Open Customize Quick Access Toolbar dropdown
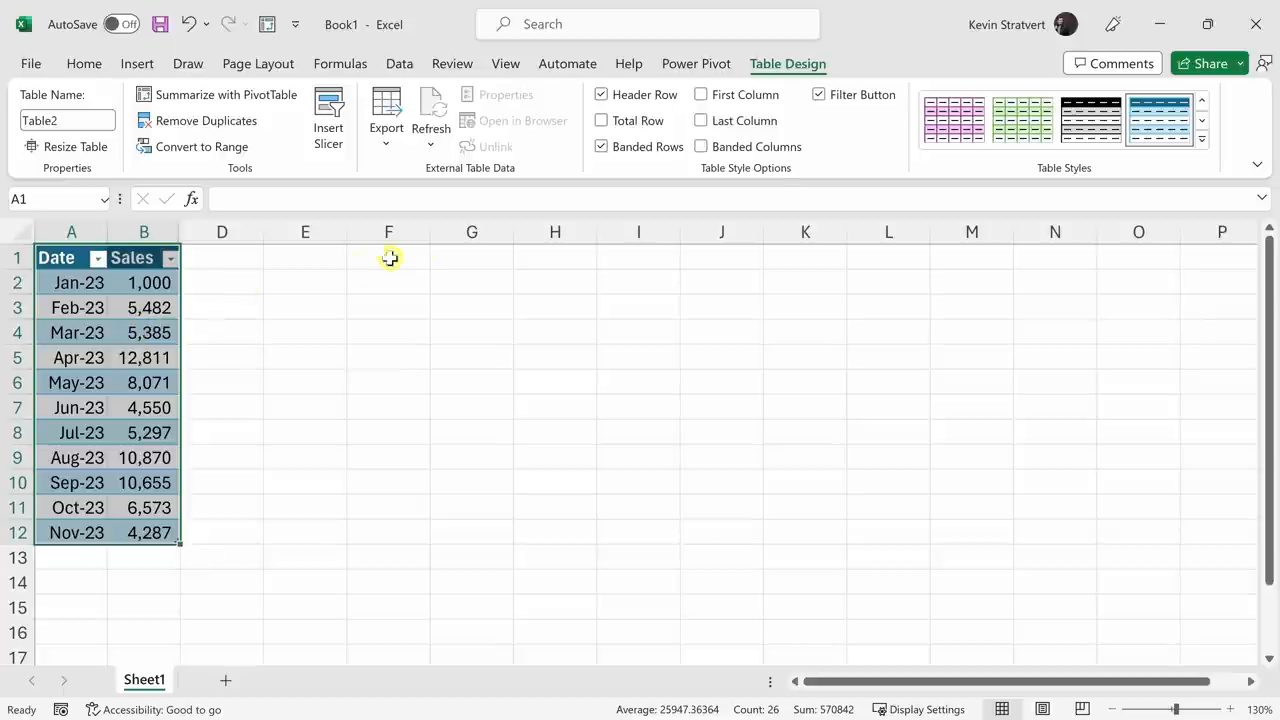 (295, 24)
